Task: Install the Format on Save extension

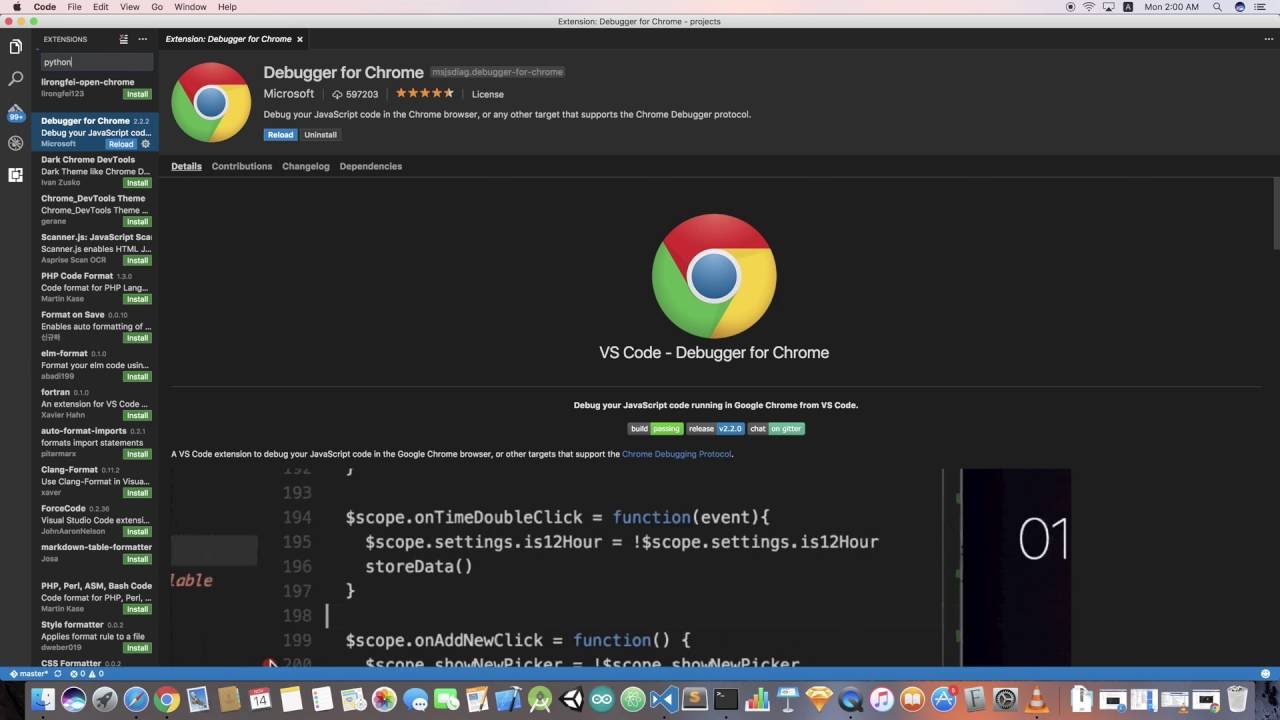Action: point(137,338)
